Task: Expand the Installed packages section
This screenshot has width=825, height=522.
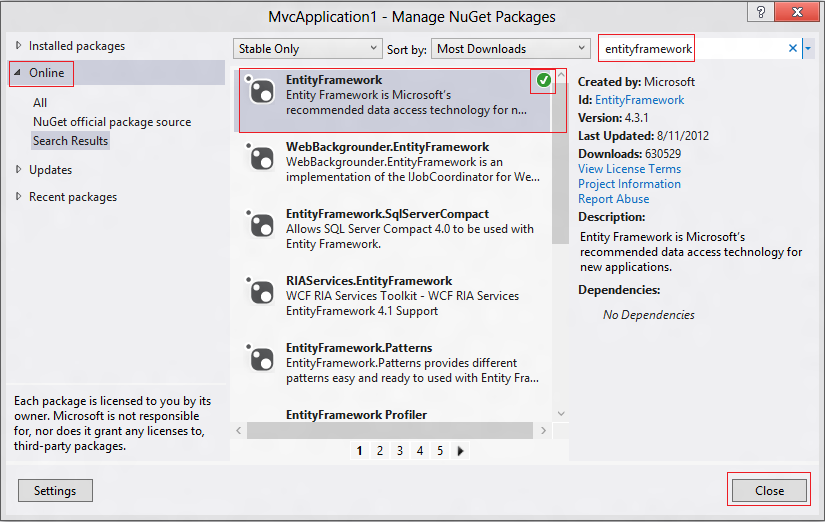Action: tap(17, 46)
